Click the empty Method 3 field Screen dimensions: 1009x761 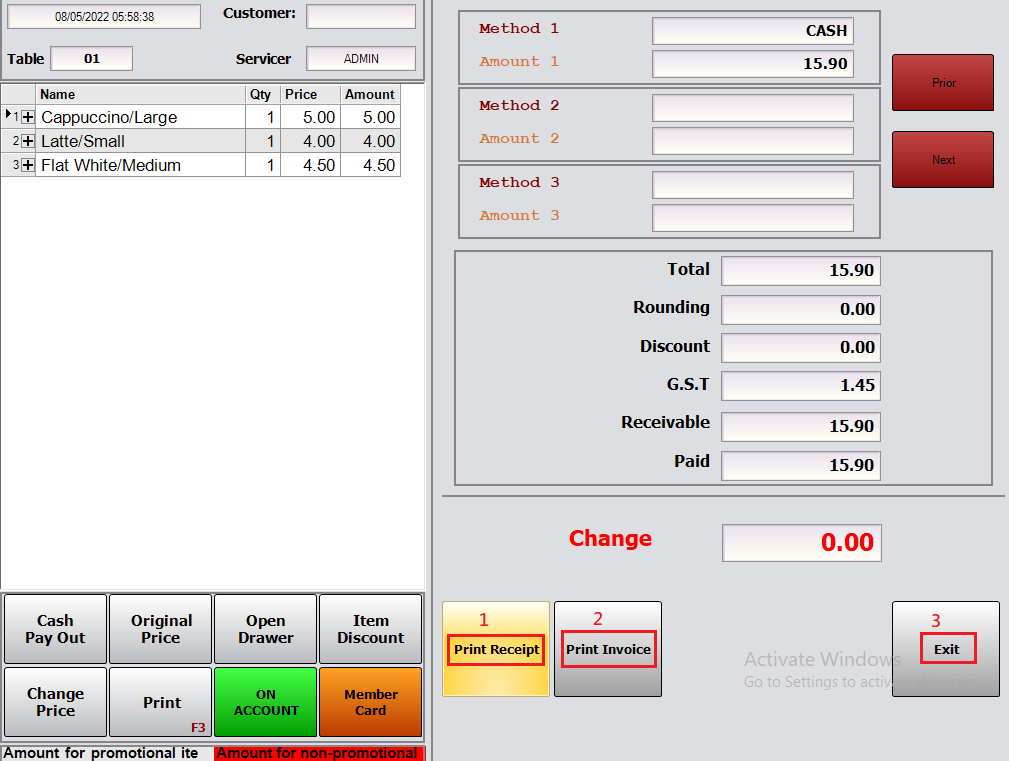[x=753, y=185]
